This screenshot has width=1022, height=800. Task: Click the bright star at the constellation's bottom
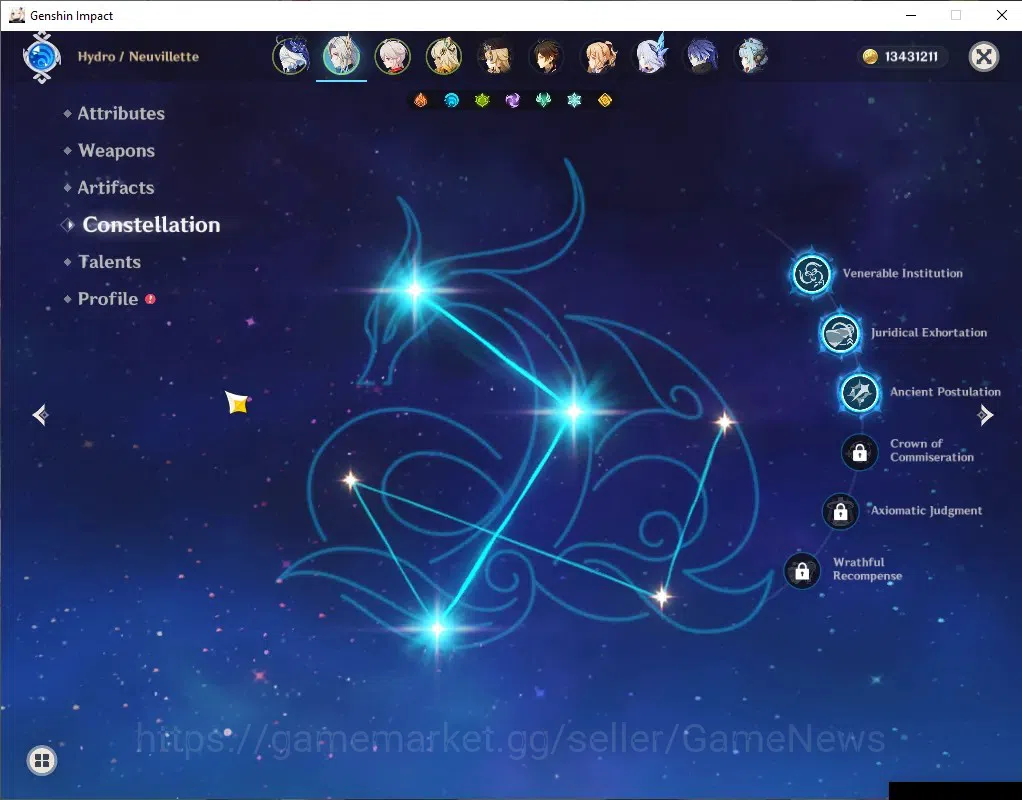pos(437,629)
